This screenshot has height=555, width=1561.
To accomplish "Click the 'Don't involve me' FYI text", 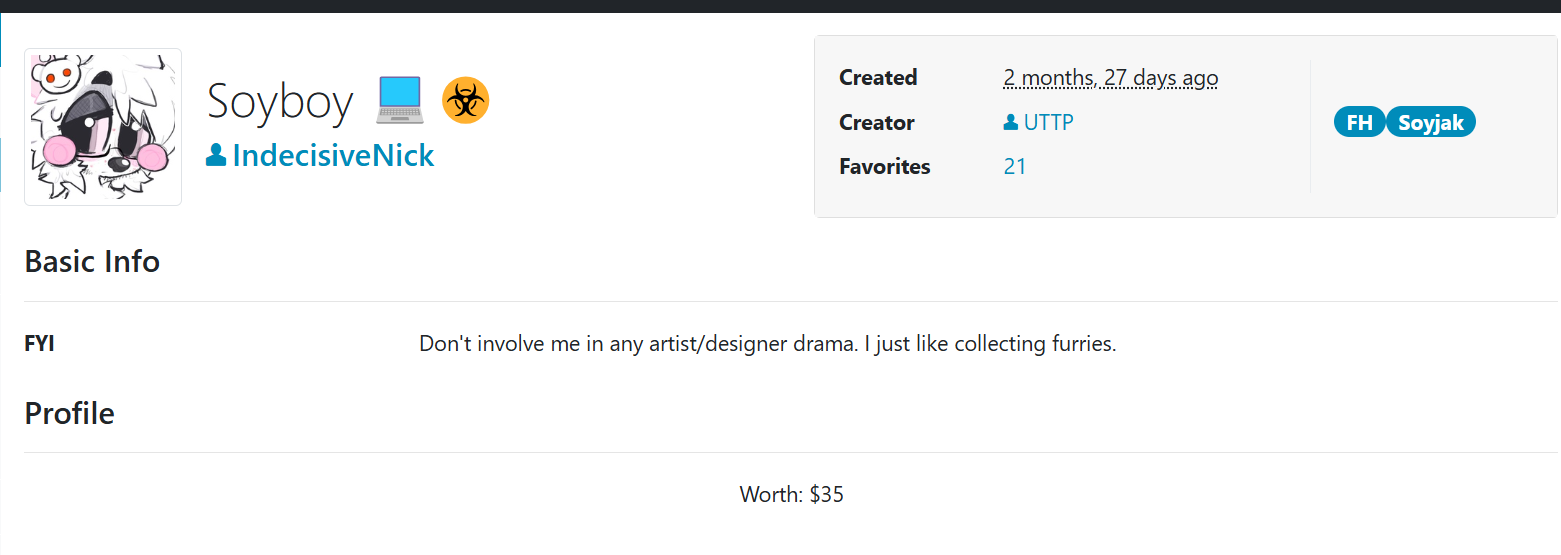I will [767, 344].
